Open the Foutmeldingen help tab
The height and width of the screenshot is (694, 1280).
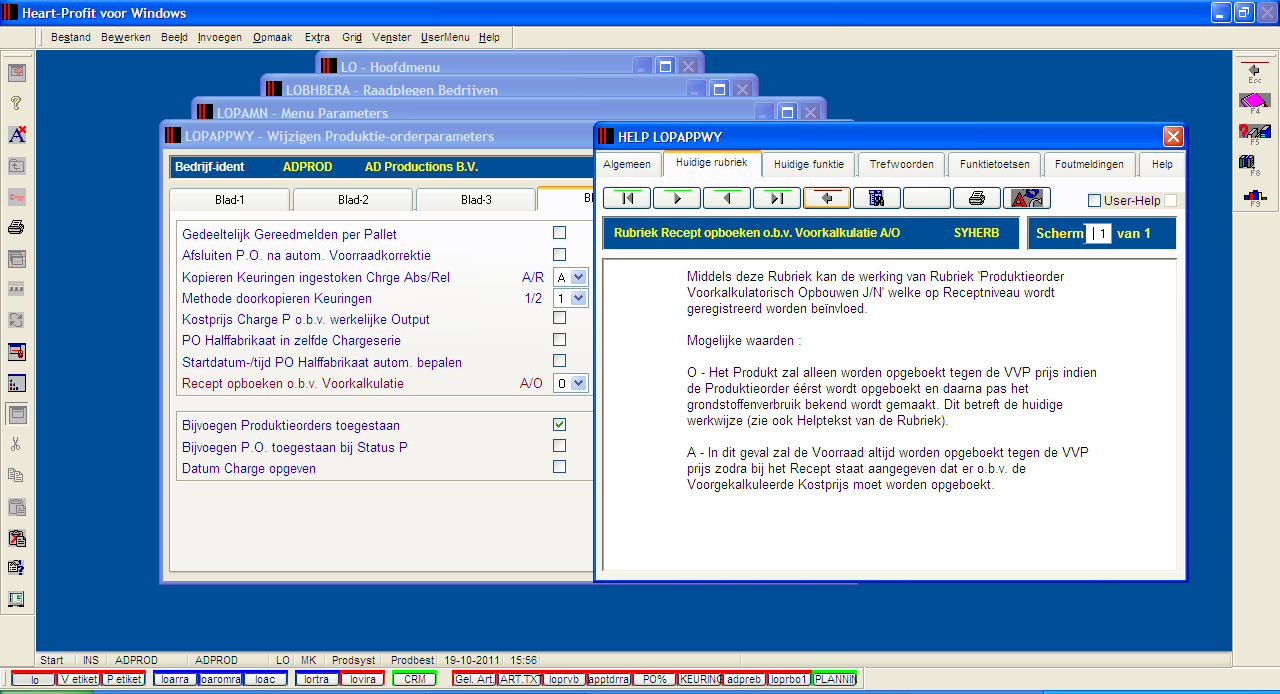[1090, 164]
